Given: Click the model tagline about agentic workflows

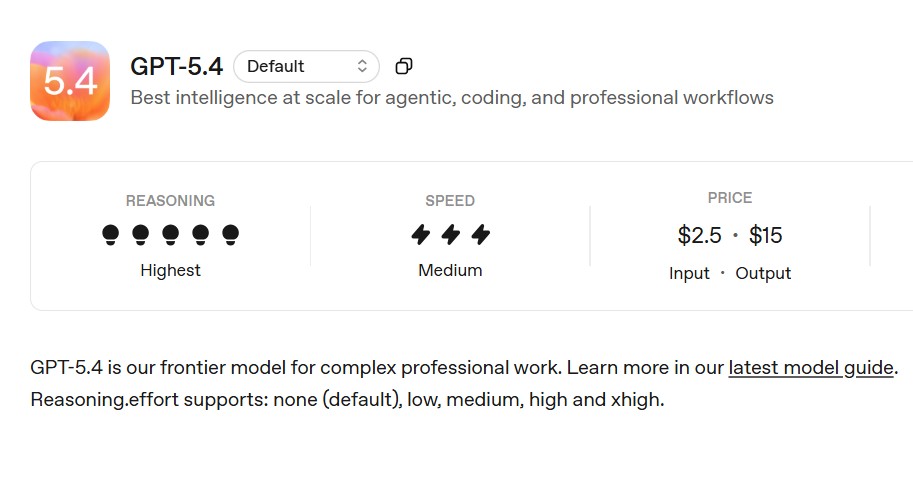Looking at the screenshot, I should (x=452, y=98).
